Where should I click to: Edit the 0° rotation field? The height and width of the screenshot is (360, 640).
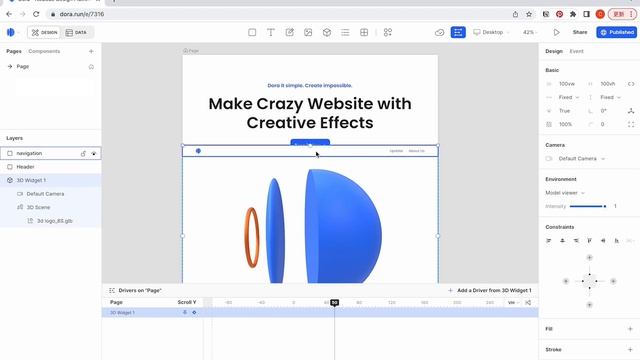point(604,111)
